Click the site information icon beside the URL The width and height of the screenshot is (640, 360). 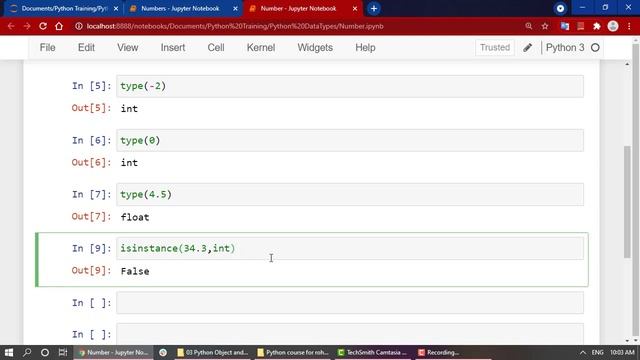pyautogui.click(x=78, y=26)
